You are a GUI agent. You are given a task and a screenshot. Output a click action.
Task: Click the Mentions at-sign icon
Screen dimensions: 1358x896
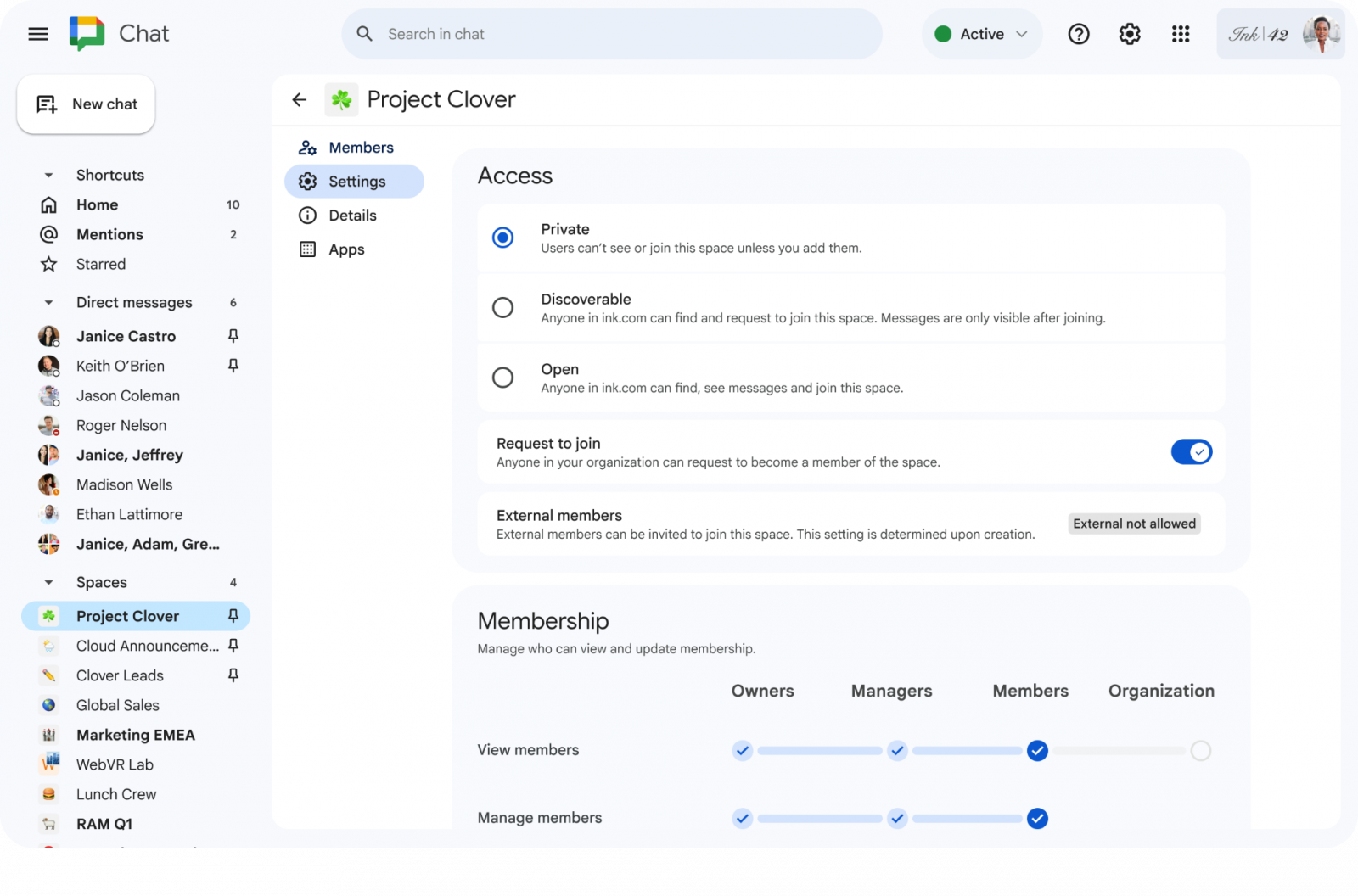coord(49,235)
